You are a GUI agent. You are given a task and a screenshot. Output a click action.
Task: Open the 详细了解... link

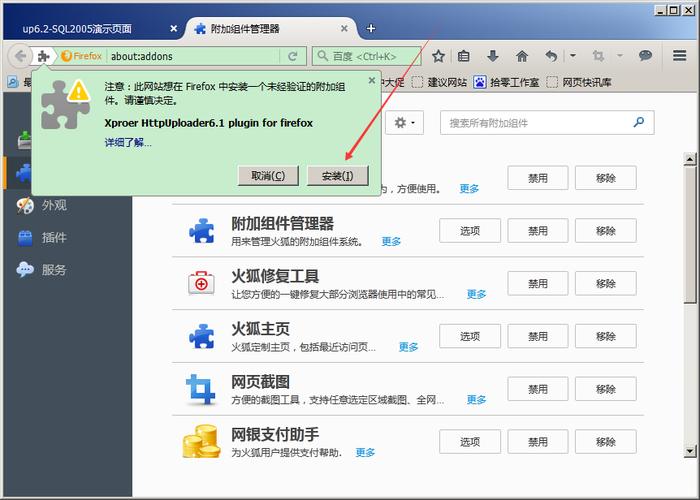pos(128,143)
